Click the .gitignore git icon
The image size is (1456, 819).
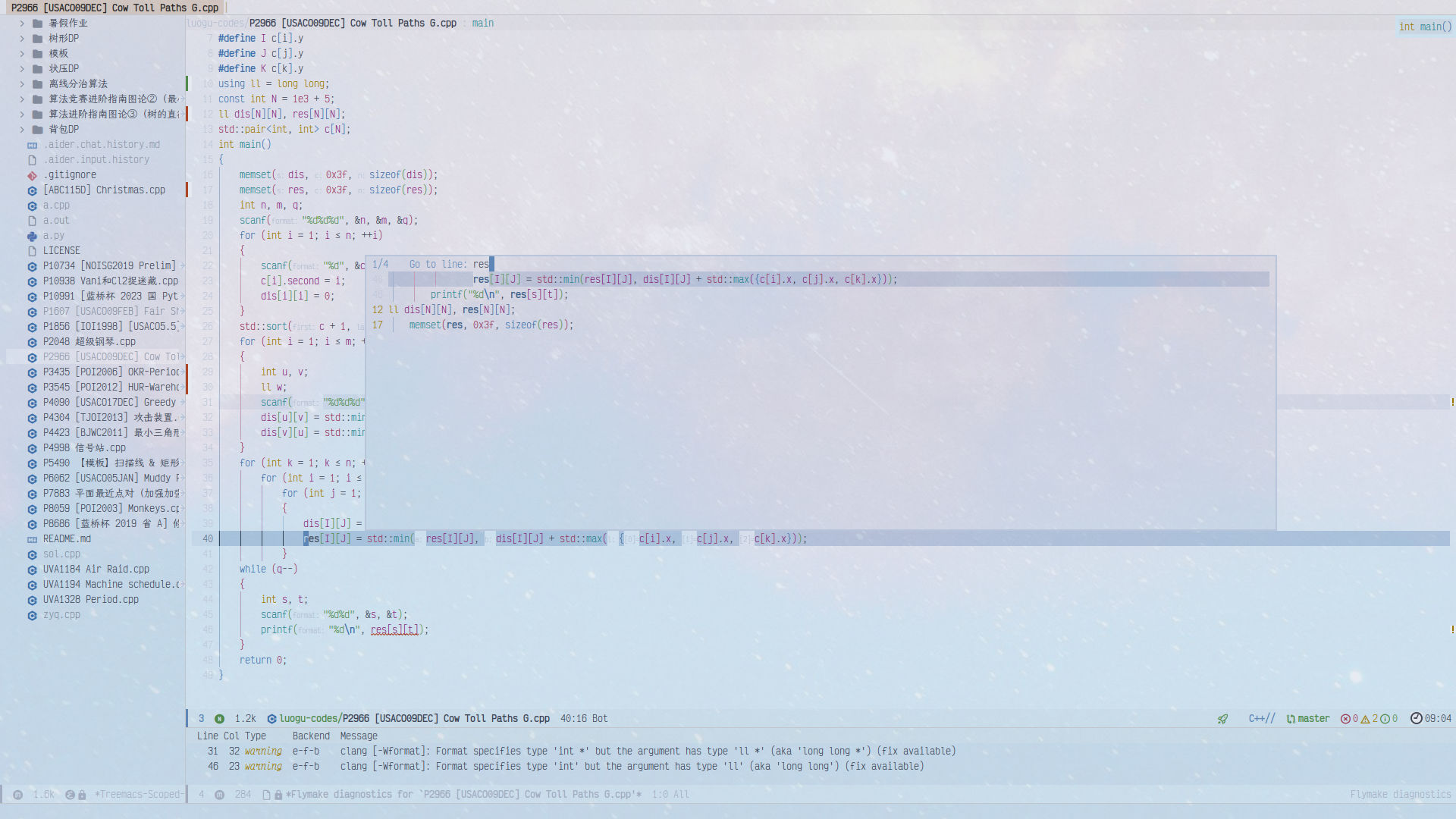coord(32,175)
